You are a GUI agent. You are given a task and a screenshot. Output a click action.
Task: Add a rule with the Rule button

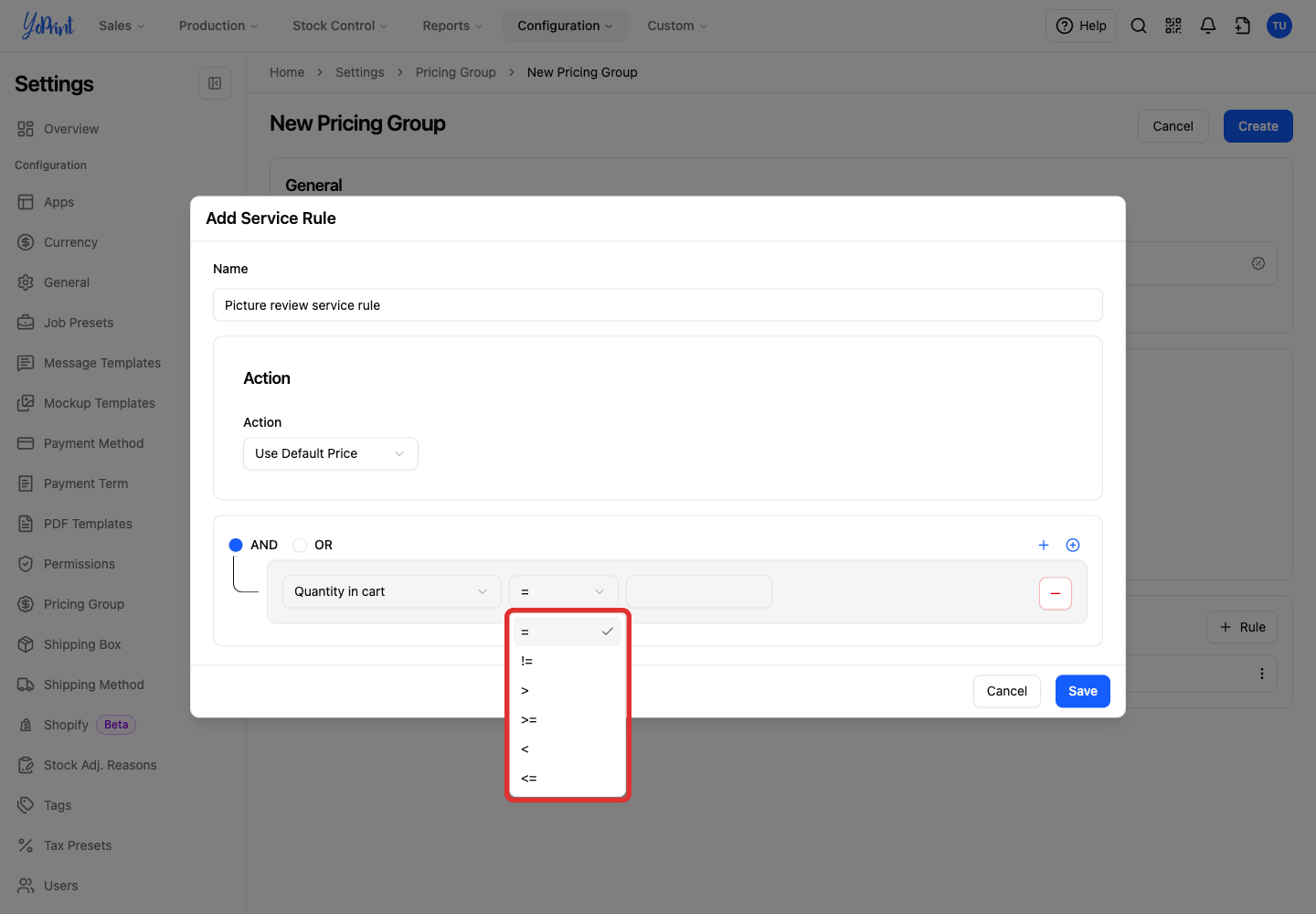click(x=1242, y=627)
